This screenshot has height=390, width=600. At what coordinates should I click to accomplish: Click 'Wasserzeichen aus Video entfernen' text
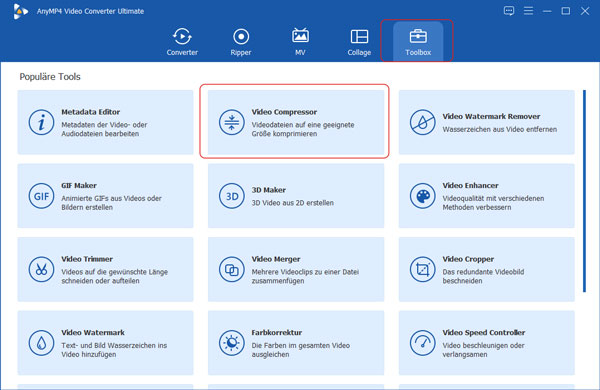tap(499, 129)
